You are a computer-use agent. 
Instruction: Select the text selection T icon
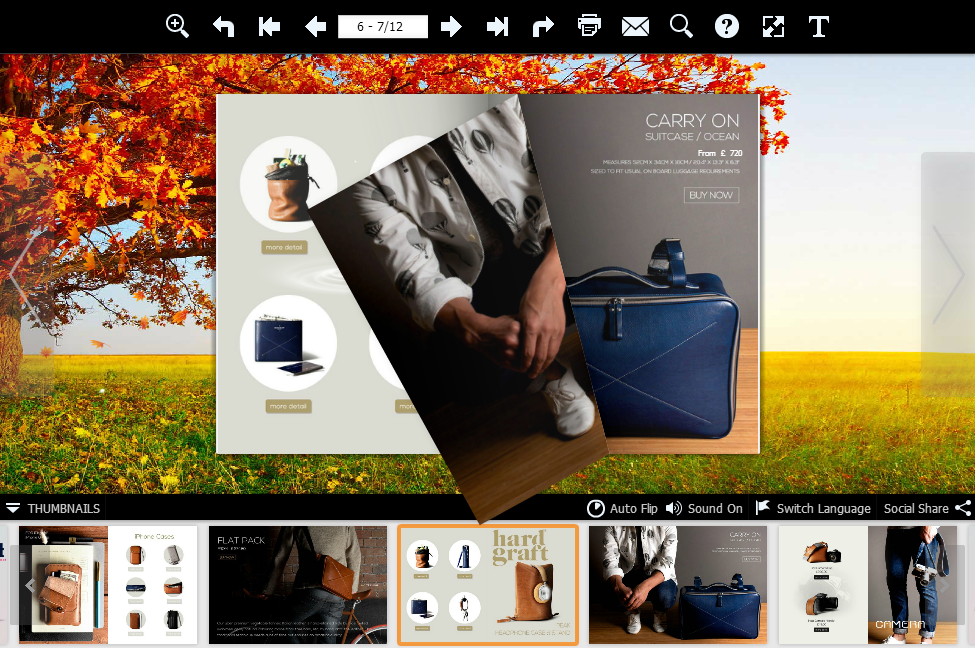818,26
